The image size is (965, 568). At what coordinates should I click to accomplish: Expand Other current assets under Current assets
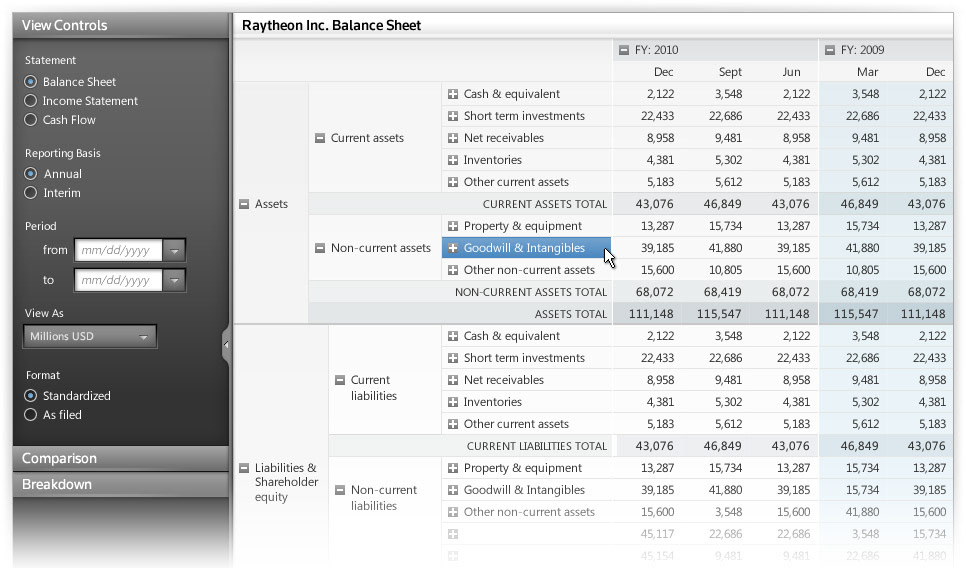pos(453,182)
